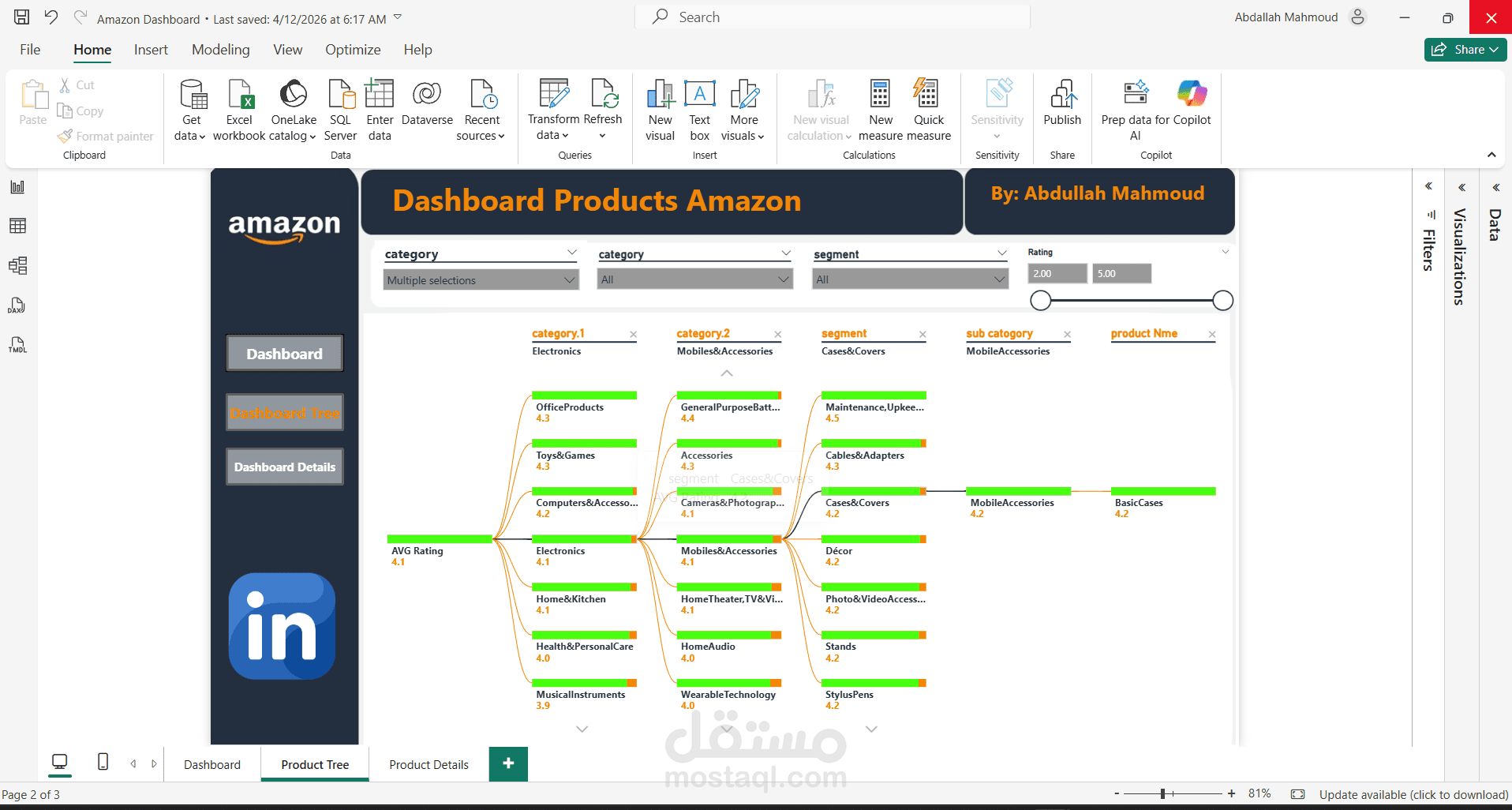This screenshot has width=1512, height=810.
Task: Switch to Product Details page tab
Action: (429, 764)
